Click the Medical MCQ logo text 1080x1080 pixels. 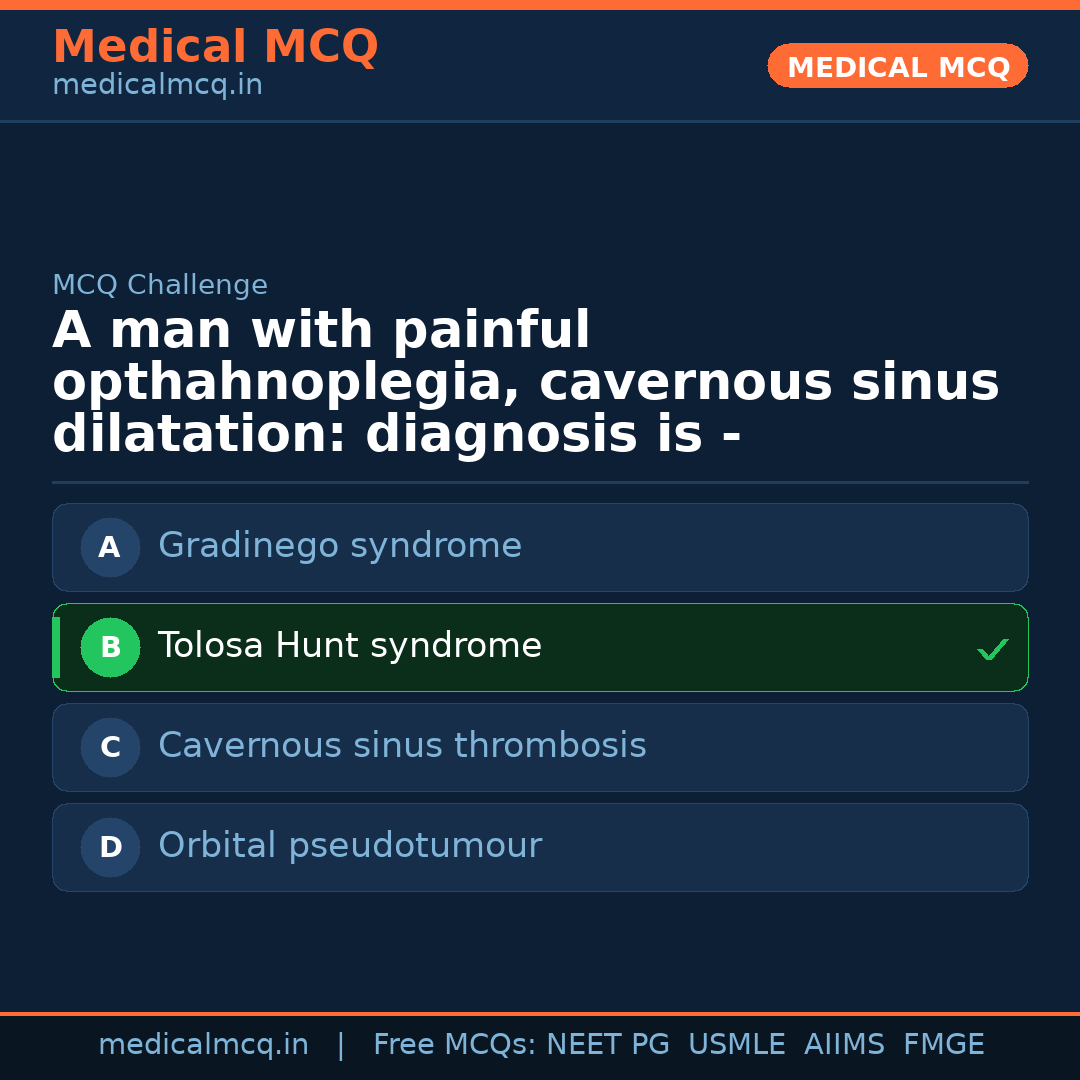click(x=215, y=47)
